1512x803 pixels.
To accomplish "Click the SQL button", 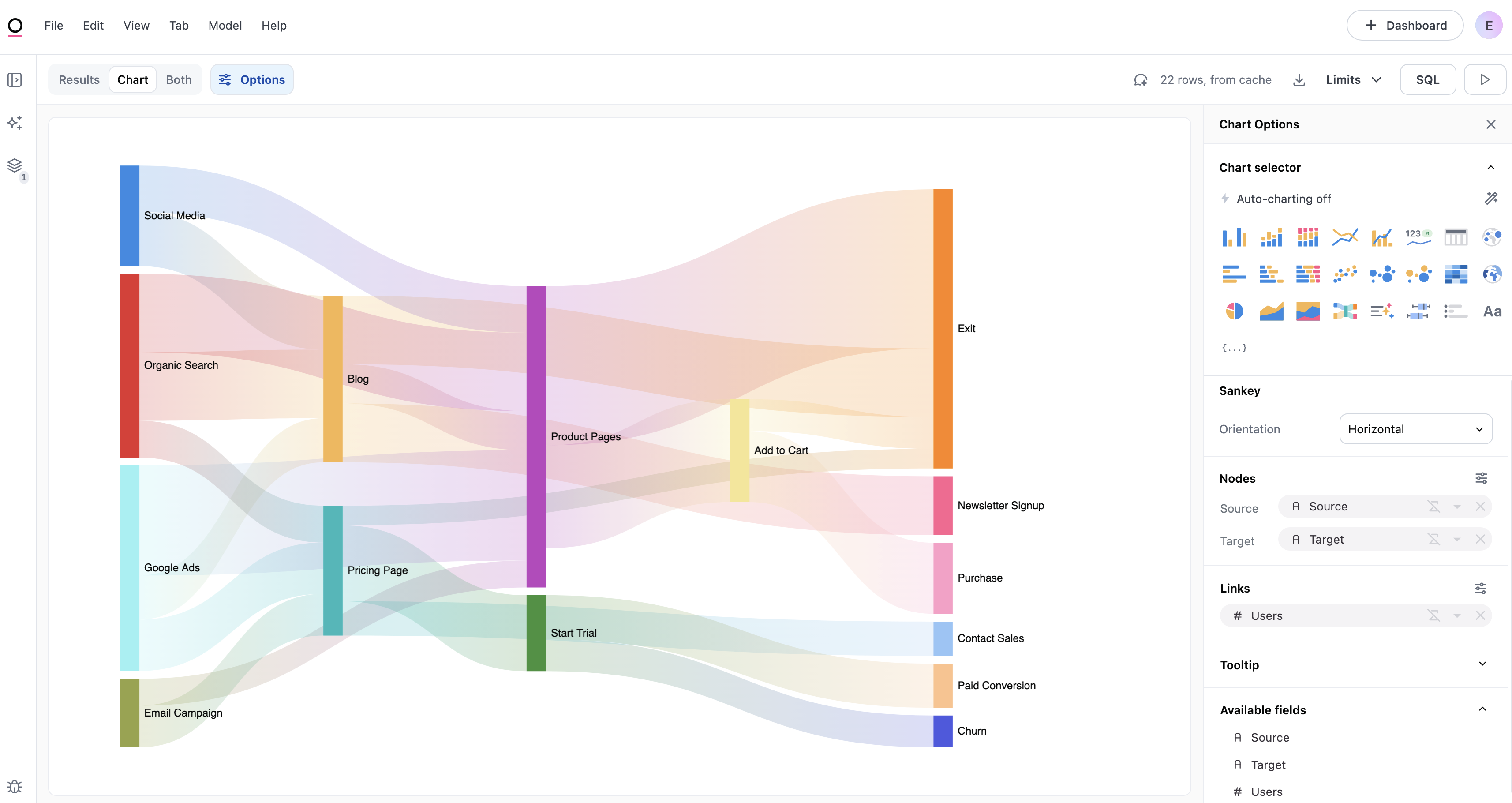I will pos(1427,80).
